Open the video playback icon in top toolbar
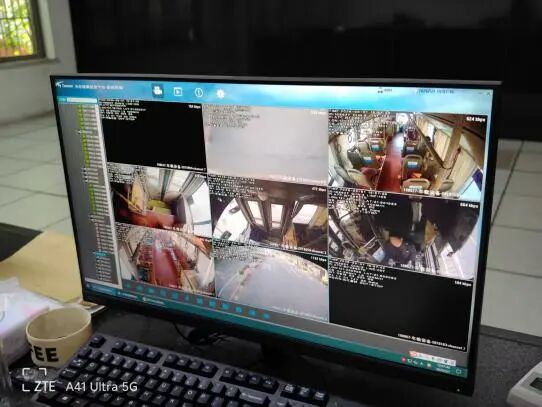The width and height of the screenshot is (542, 407). click(x=178, y=92)
